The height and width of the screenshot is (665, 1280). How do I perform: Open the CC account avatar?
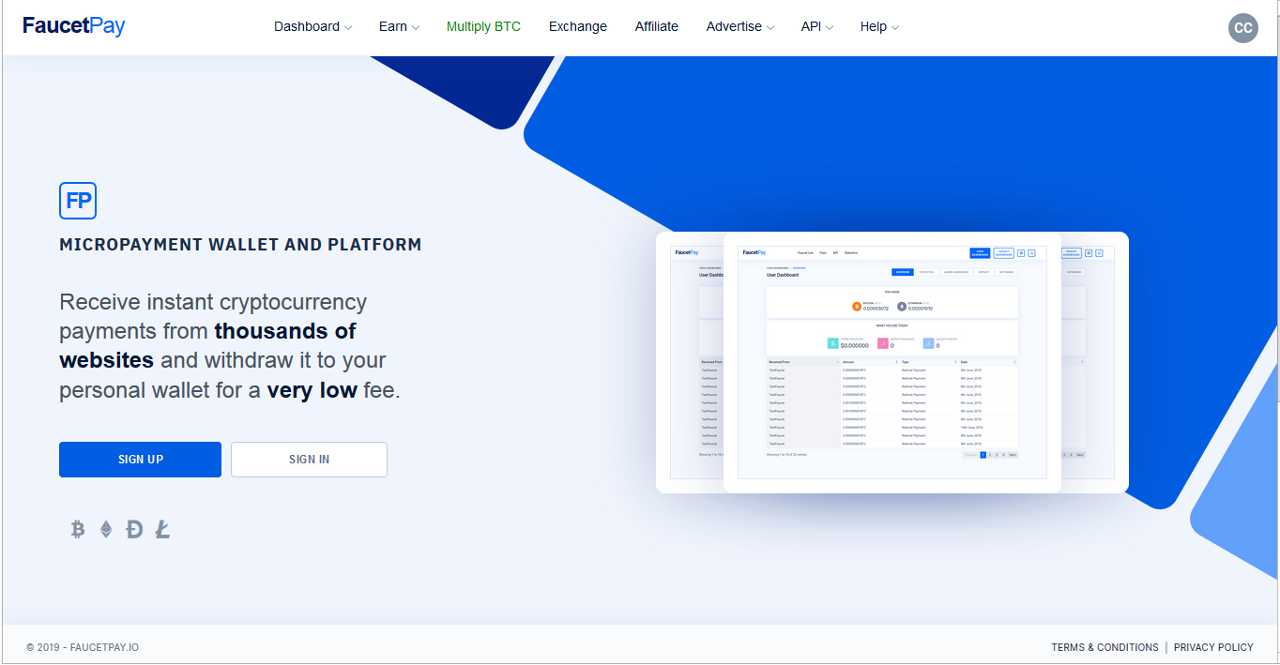pos(1243,27)
